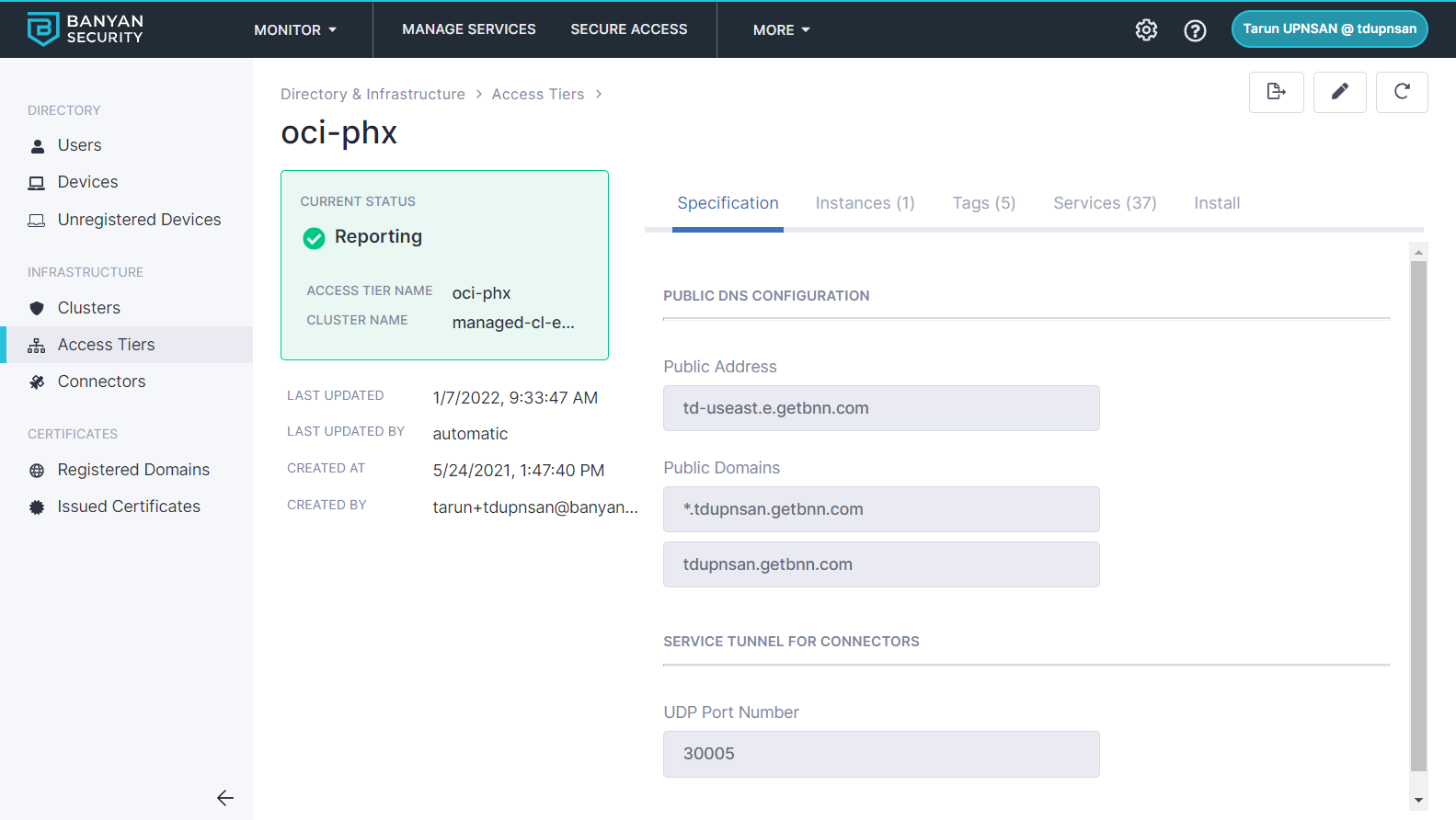The width and height of the screenshot is (1456, 820).
Task: Click the export document icon button
Action: click(x=1276, y=92)
